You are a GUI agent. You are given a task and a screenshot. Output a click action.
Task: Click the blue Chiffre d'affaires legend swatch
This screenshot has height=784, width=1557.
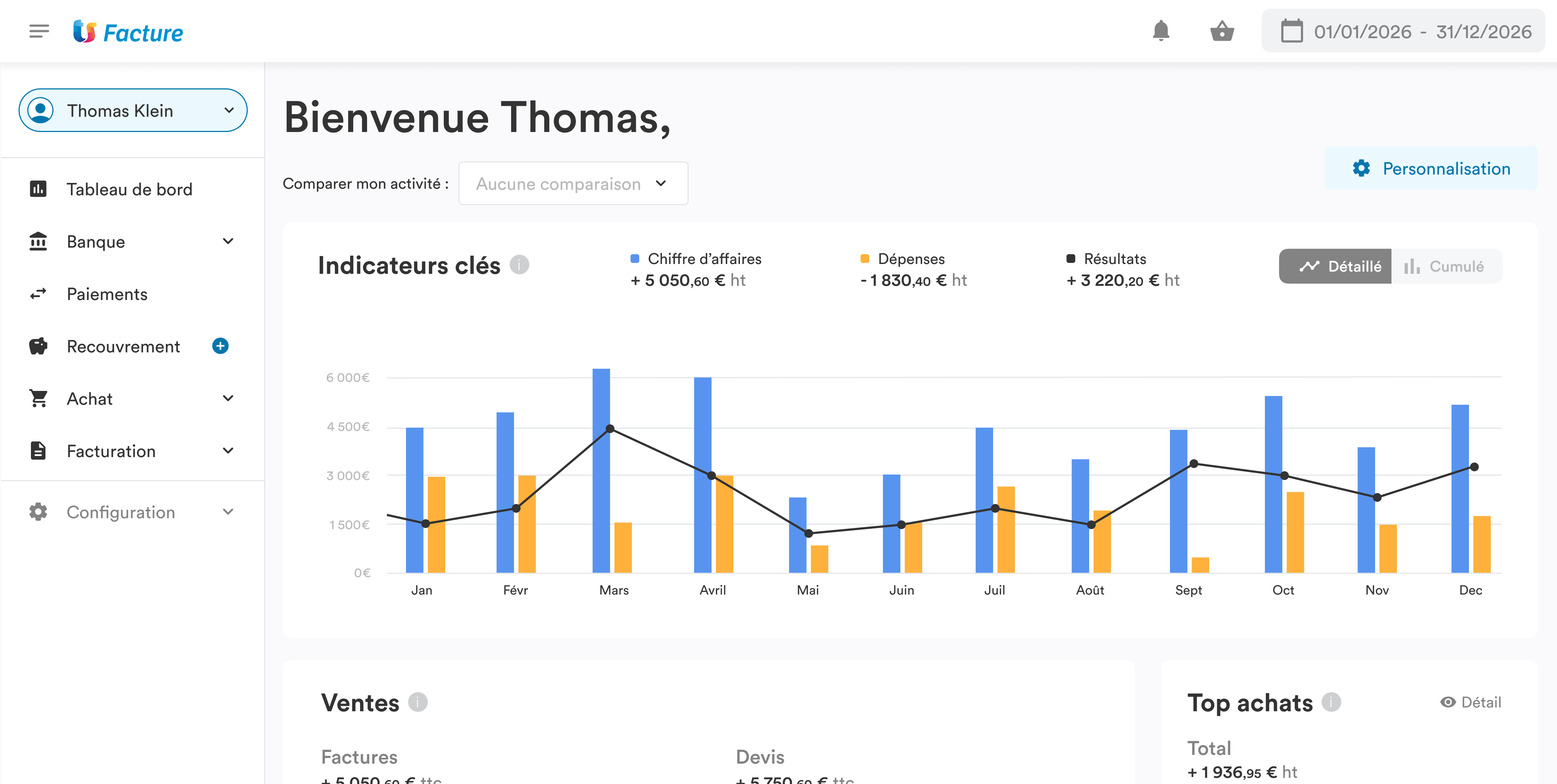(635, 259)
